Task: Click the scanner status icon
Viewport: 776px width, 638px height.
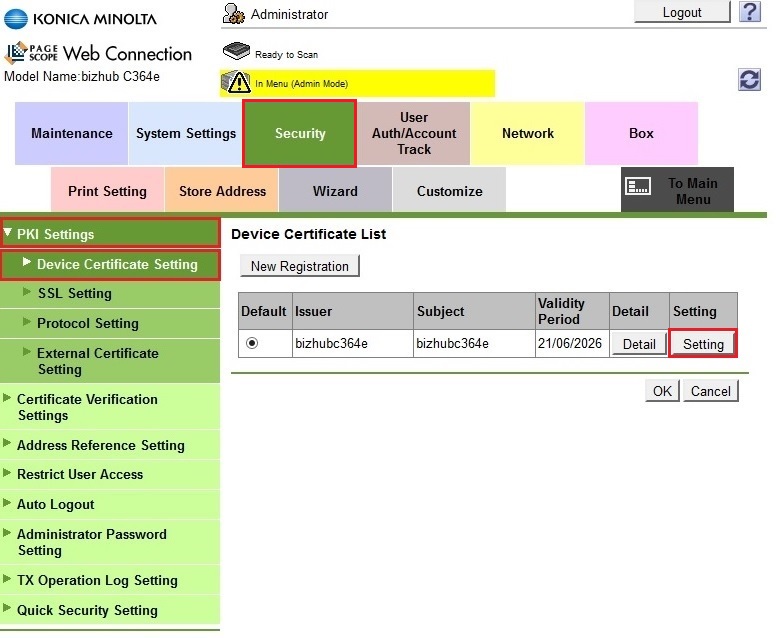Action: click(236, 51)
